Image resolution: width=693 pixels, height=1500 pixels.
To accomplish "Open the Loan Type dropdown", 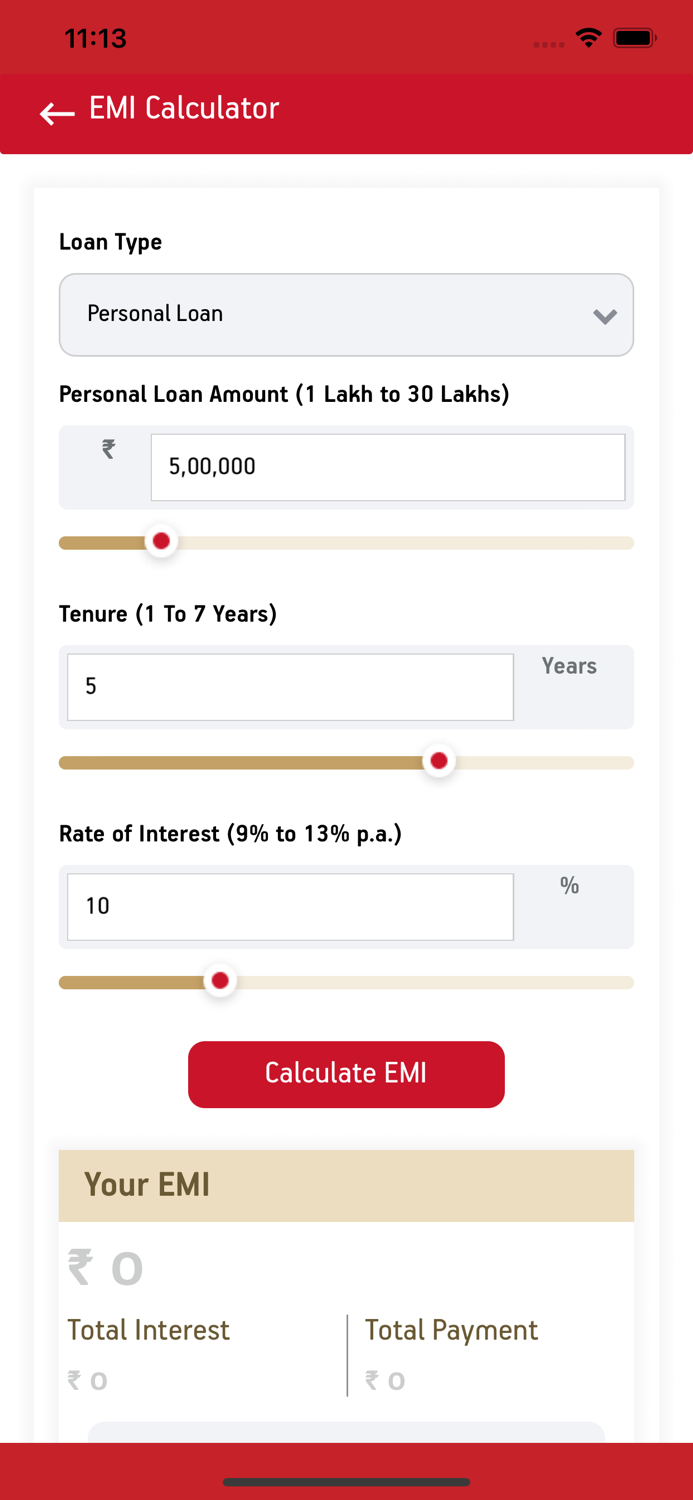I will coord(346,314).
